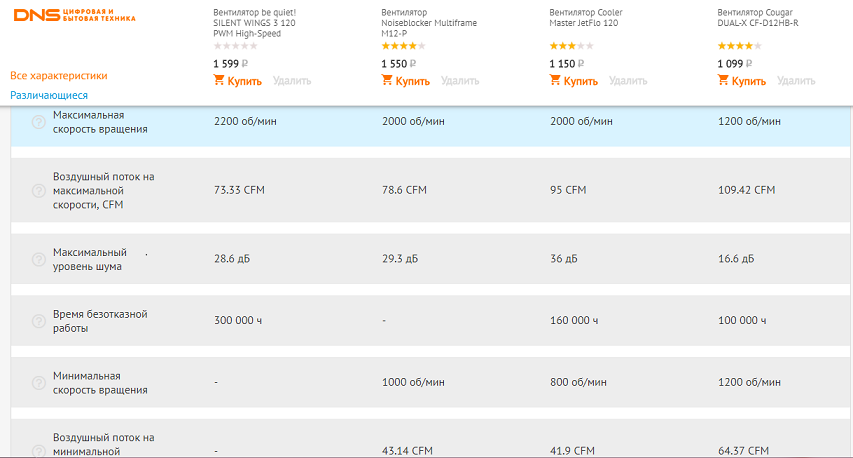Open help icon for Максимальная скорость вращения
The height and width of the screenshot is (458, 853).
(x=39, y=122)
